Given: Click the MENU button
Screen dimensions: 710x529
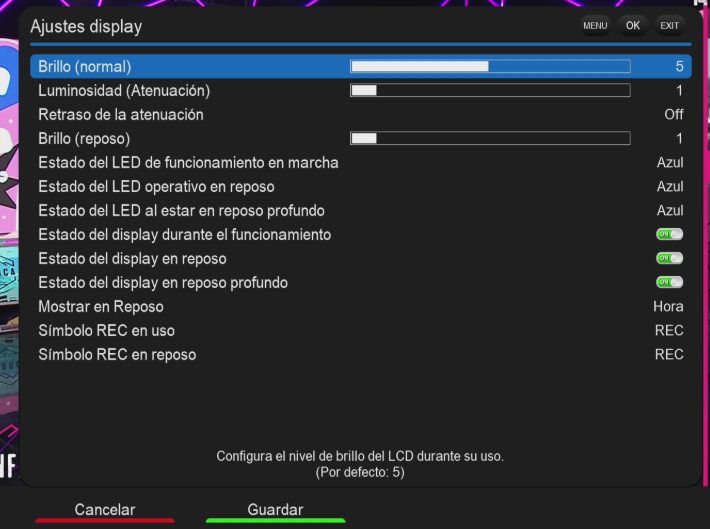Looking at the screenshot, I should [x=595, y=26].
